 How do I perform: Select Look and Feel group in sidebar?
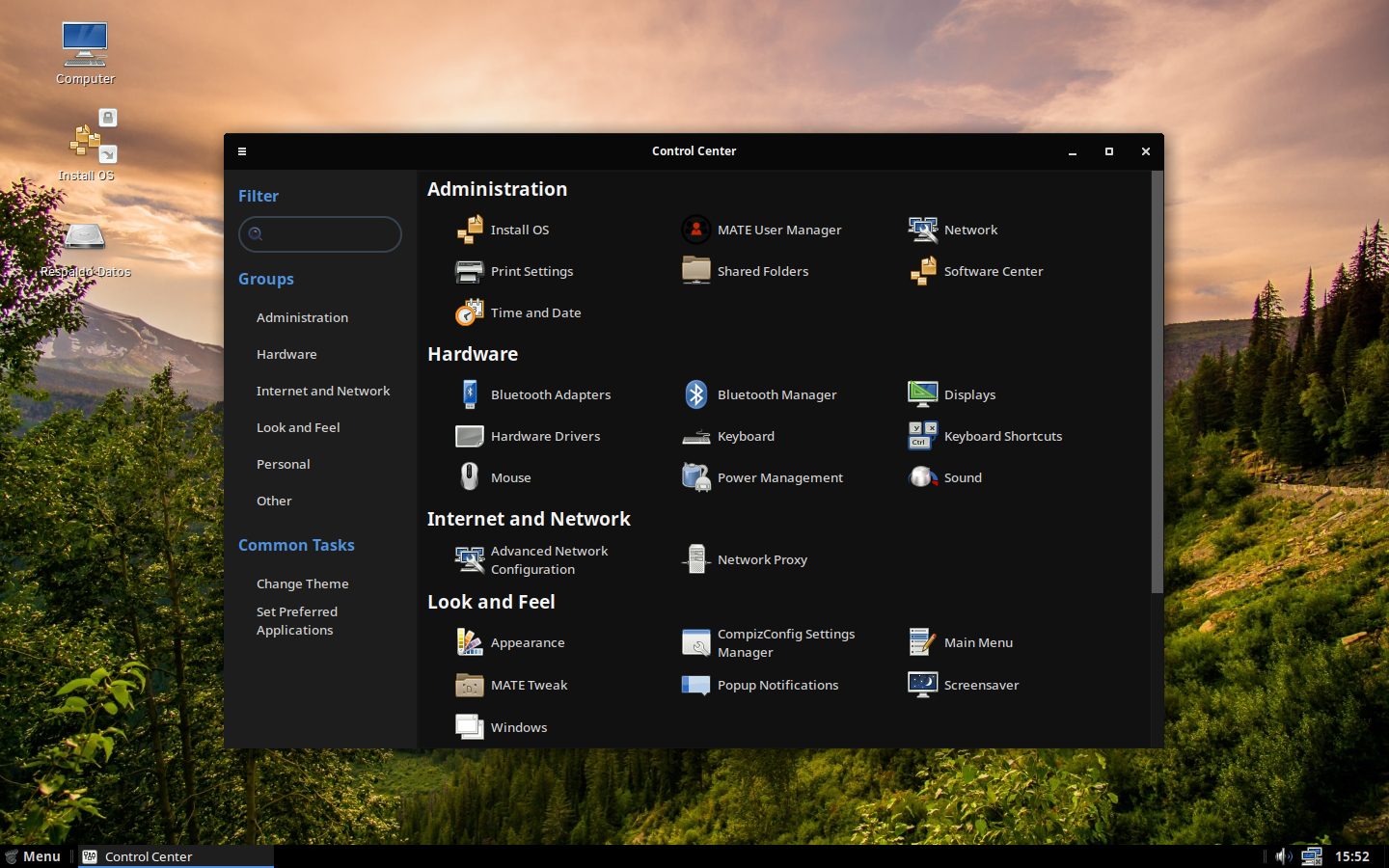[298, 427]
